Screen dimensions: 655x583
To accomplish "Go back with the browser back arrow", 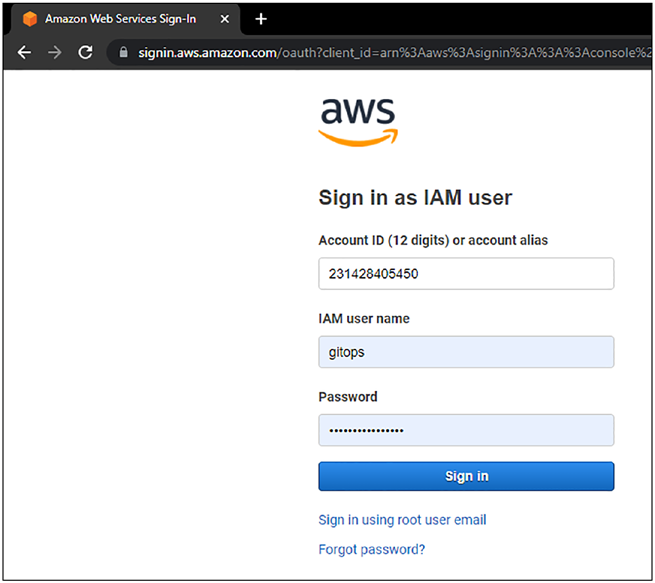I will pos(24,52).
